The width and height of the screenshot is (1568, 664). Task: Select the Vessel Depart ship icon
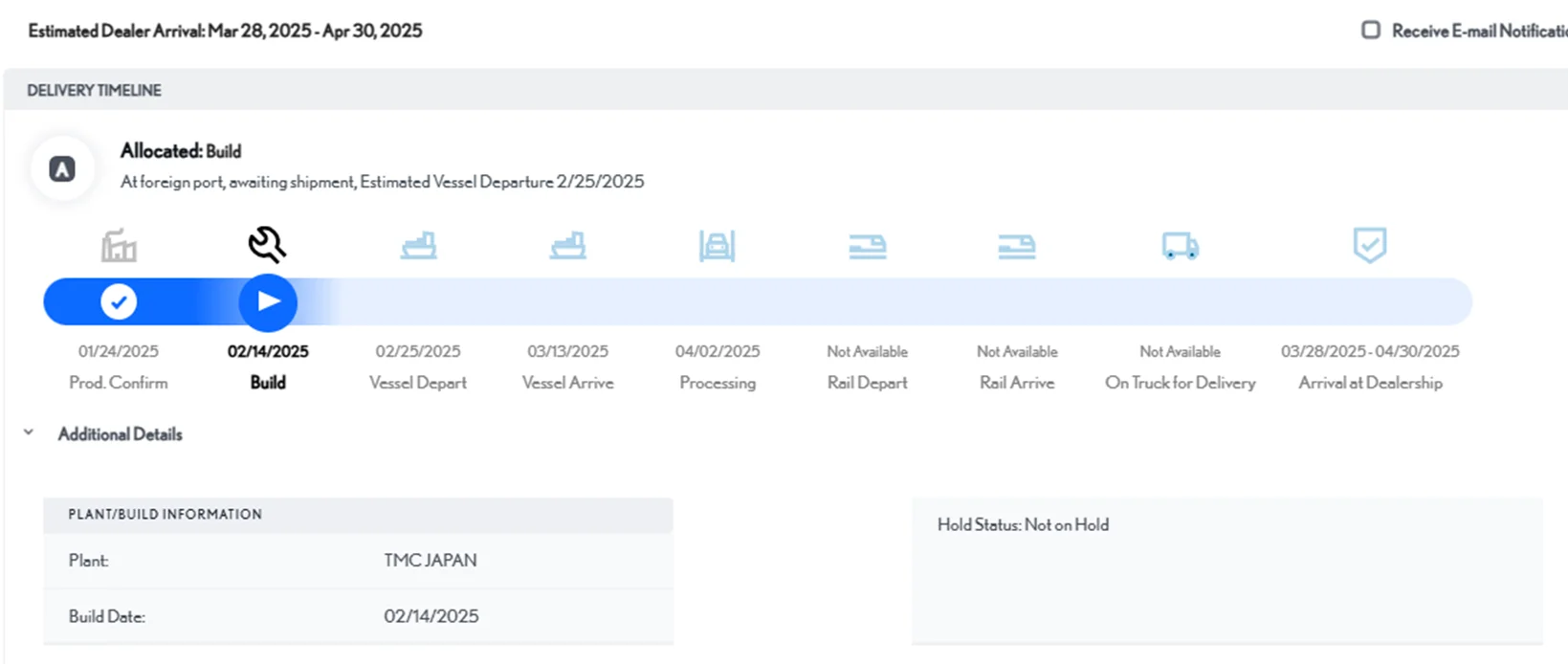[x=418, y=246]
